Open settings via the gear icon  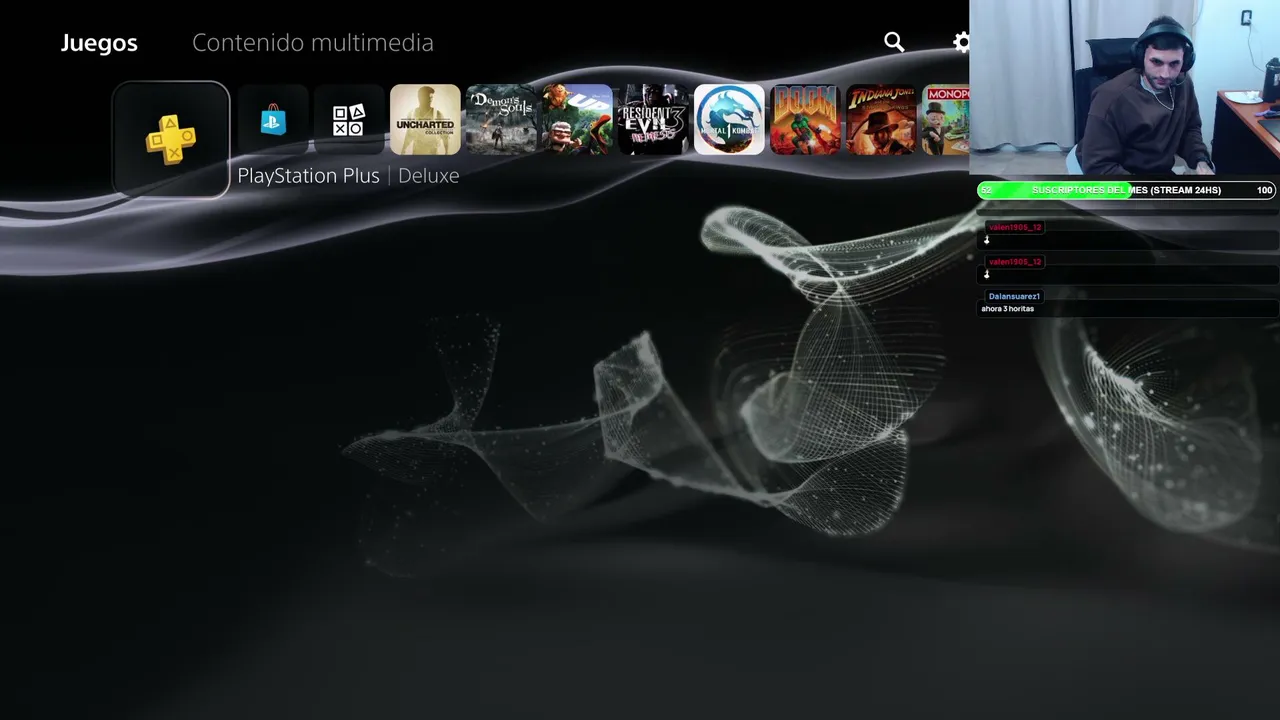[x=961, y=42]
